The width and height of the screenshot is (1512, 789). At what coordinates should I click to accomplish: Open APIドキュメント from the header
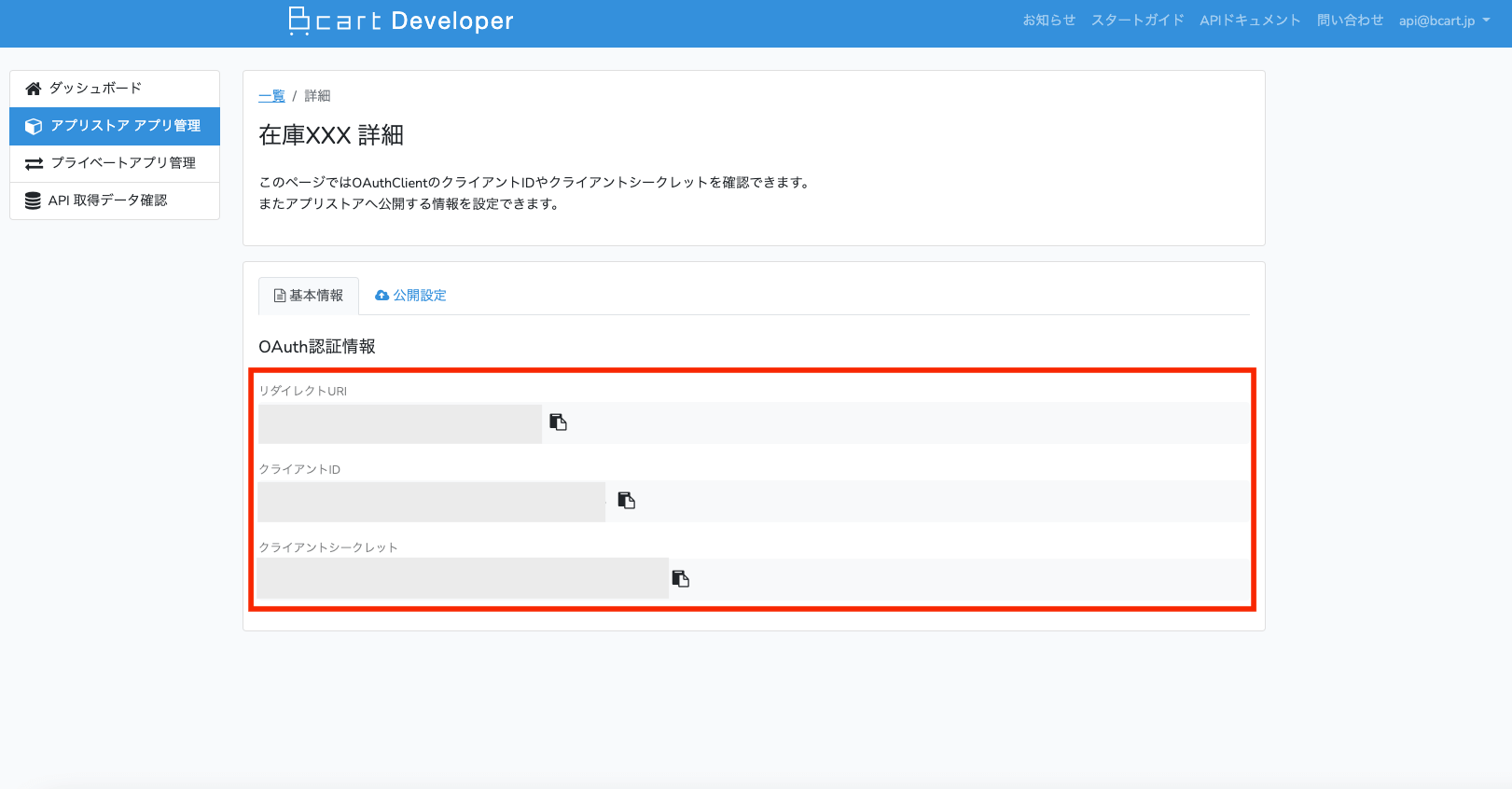(x=1250, y=21)
